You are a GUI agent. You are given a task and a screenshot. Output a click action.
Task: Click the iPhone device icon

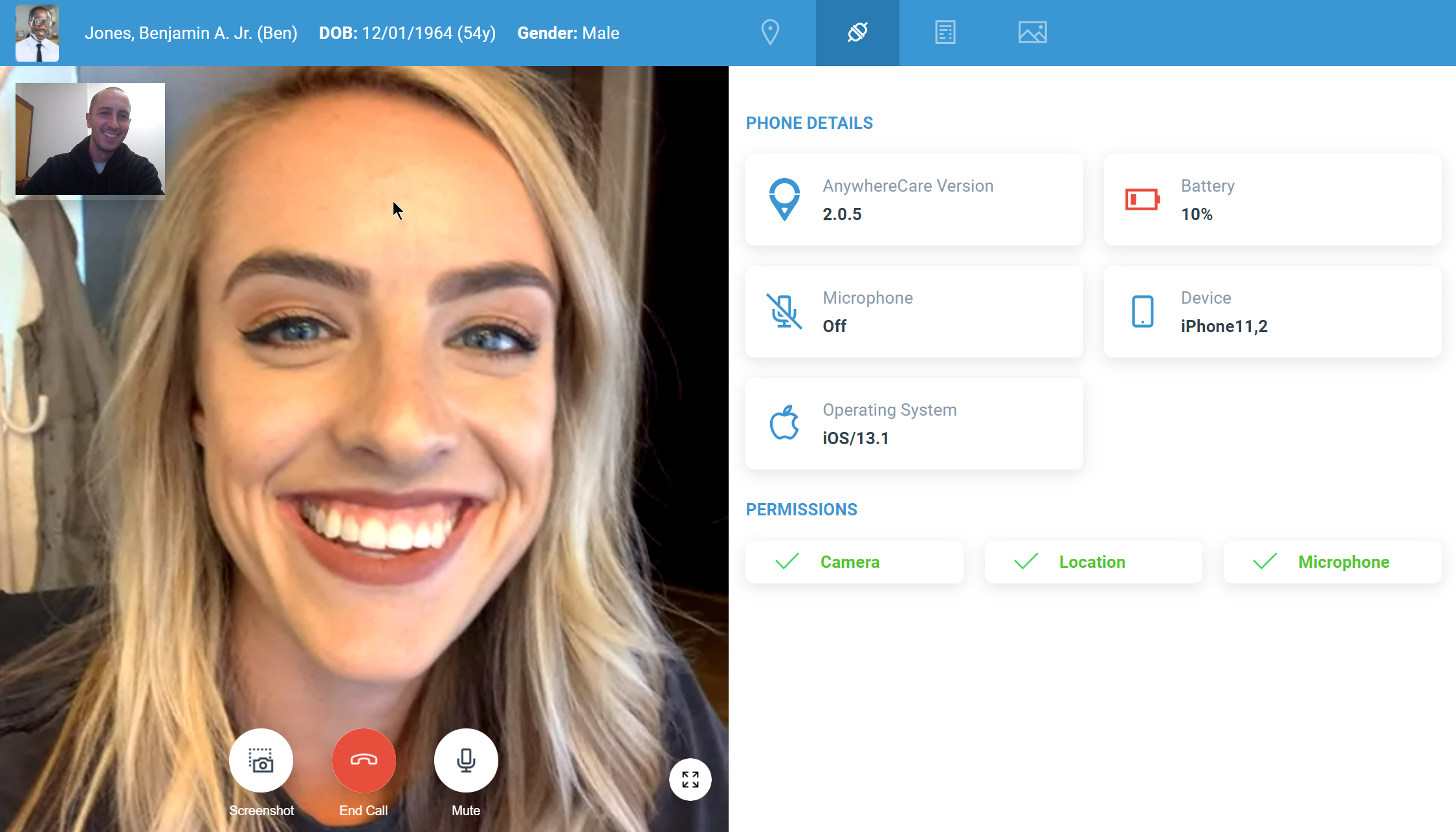tap(1142, 311)
